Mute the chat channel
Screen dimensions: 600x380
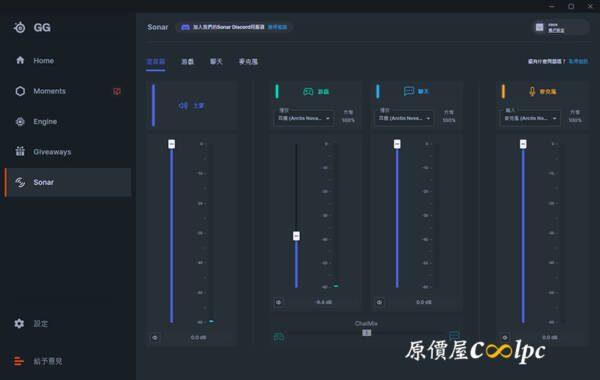(x=379, y=302)
